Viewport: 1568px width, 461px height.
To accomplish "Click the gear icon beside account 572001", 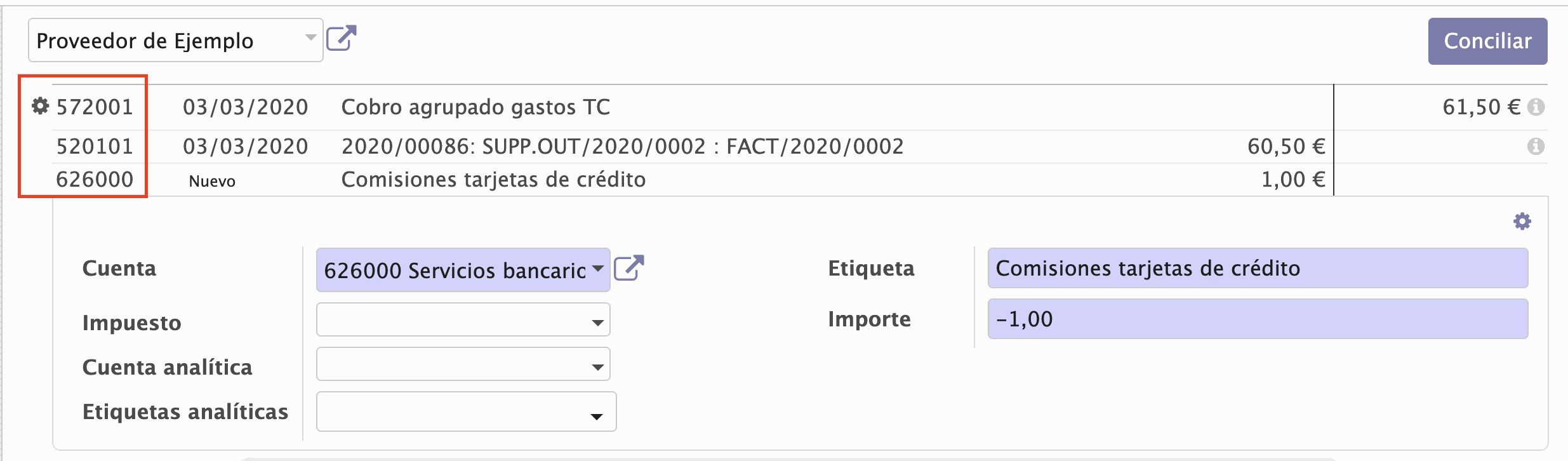I will pos(41,106).
